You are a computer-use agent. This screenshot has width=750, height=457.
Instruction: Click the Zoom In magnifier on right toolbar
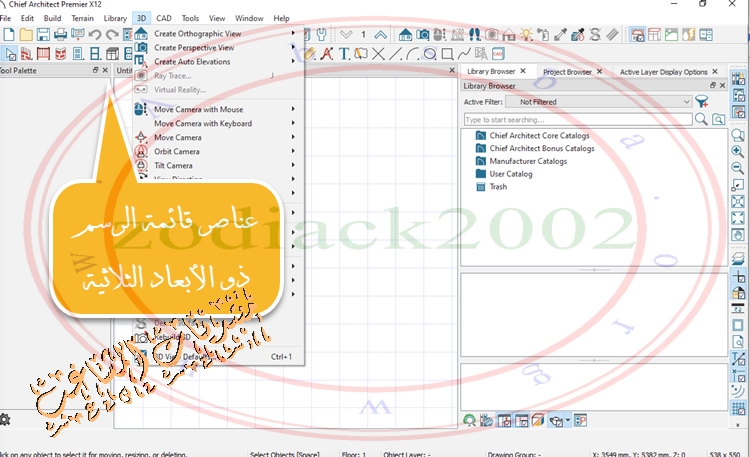click(738, 152)
